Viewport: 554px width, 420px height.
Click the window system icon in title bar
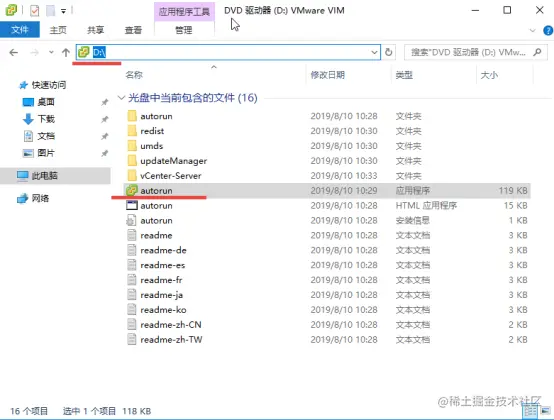pos(11,10)
